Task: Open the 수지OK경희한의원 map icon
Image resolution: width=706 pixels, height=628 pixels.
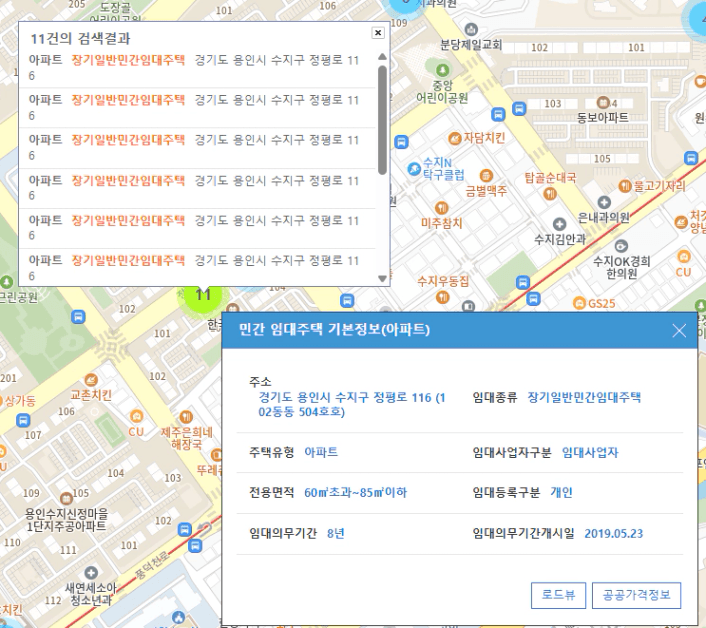Action: click(x=621, y=246)
